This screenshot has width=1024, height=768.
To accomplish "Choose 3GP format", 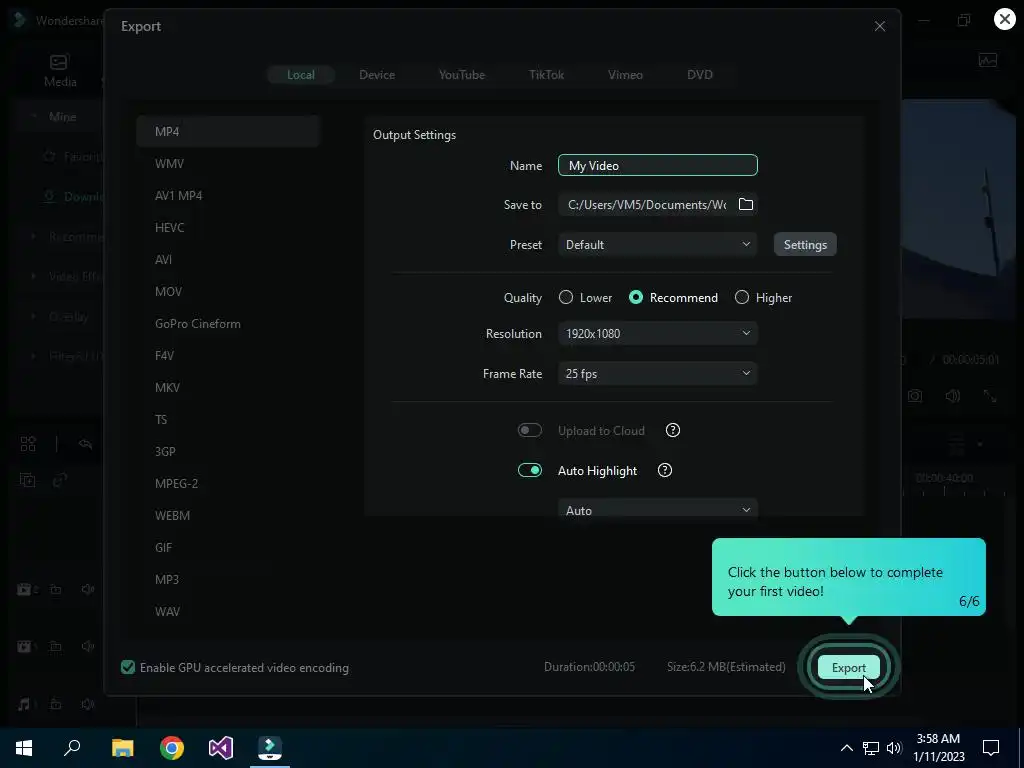I will pos(228,451).
